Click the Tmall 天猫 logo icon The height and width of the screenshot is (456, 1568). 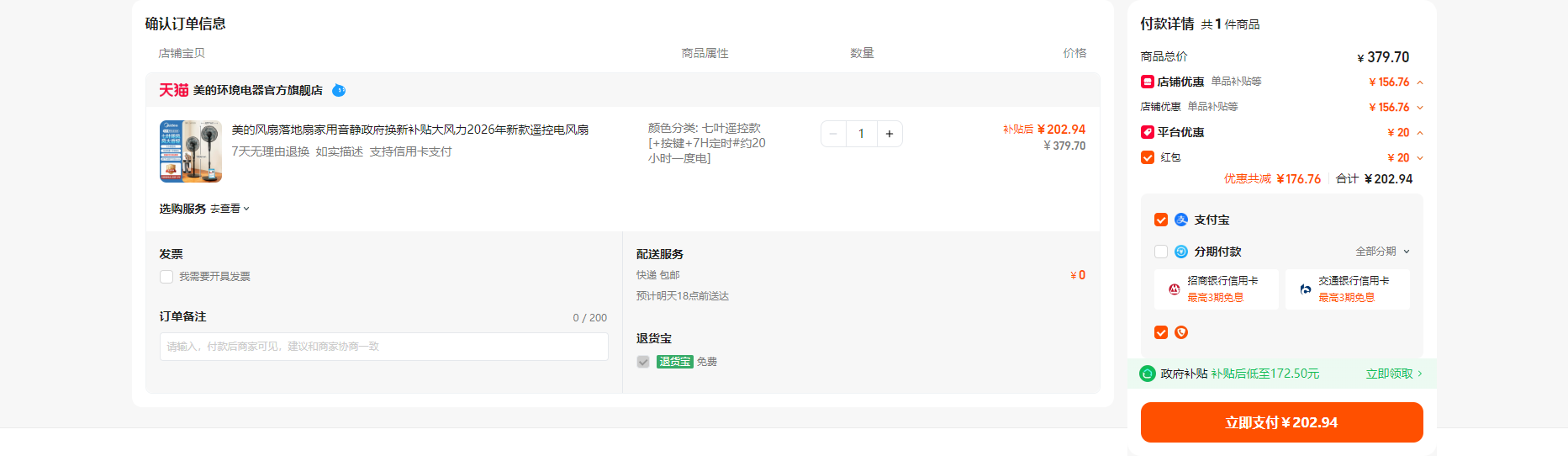(174, 90)
